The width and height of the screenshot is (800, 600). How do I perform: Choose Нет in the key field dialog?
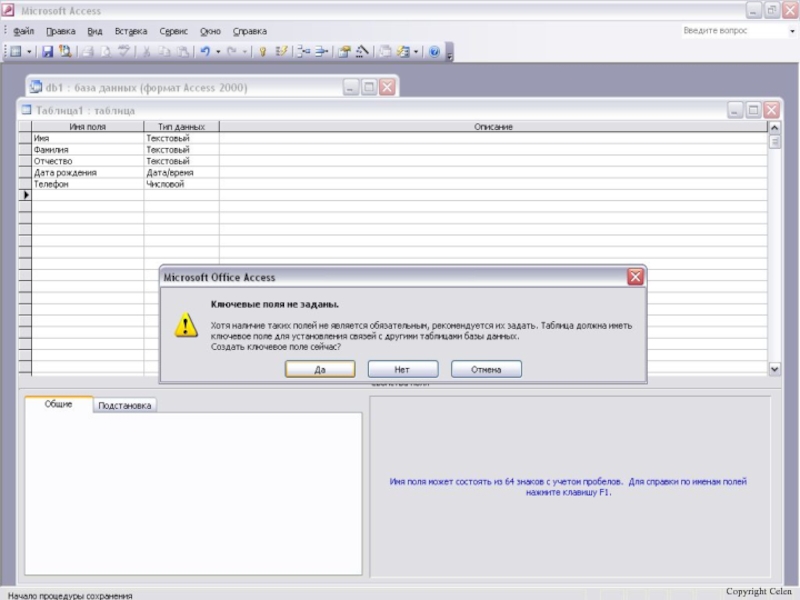point(402,369)
